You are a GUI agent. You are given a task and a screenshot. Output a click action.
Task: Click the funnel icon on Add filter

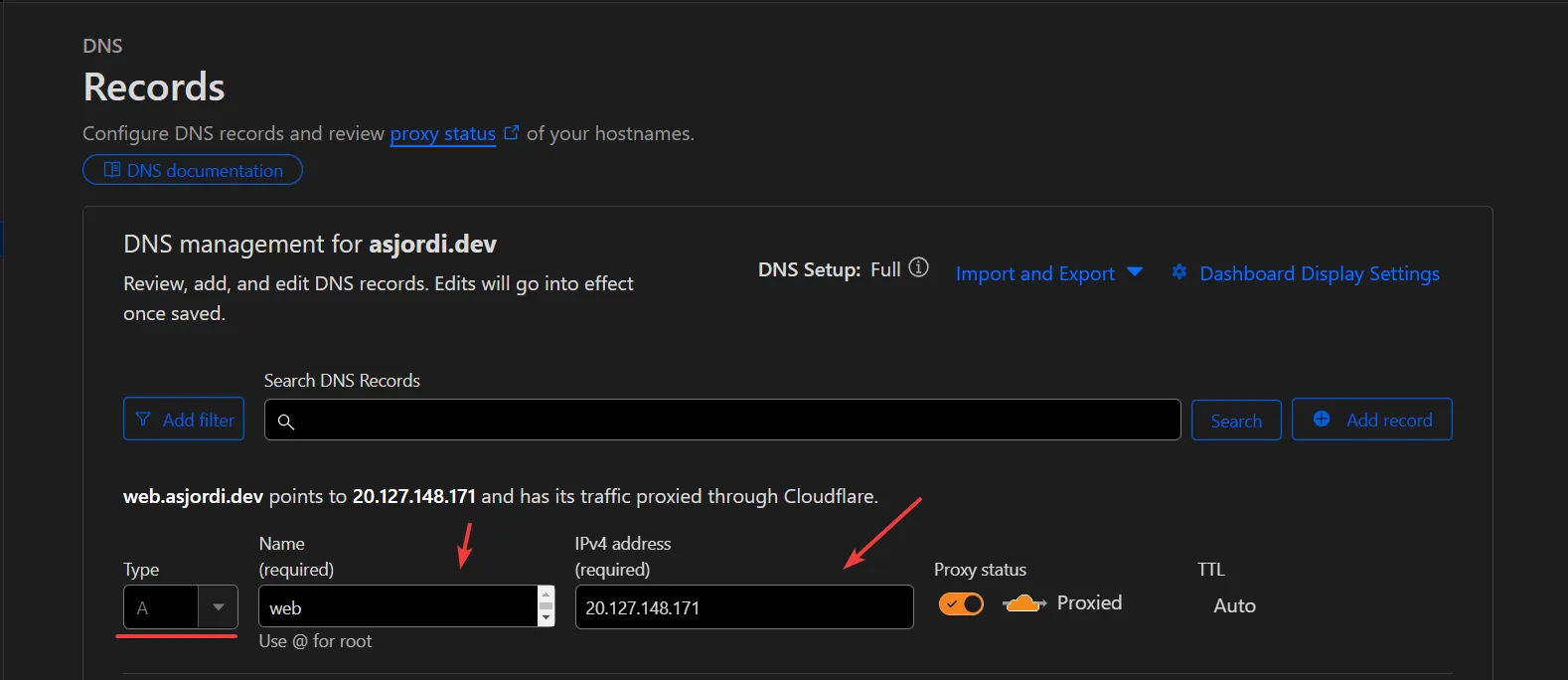143,420
